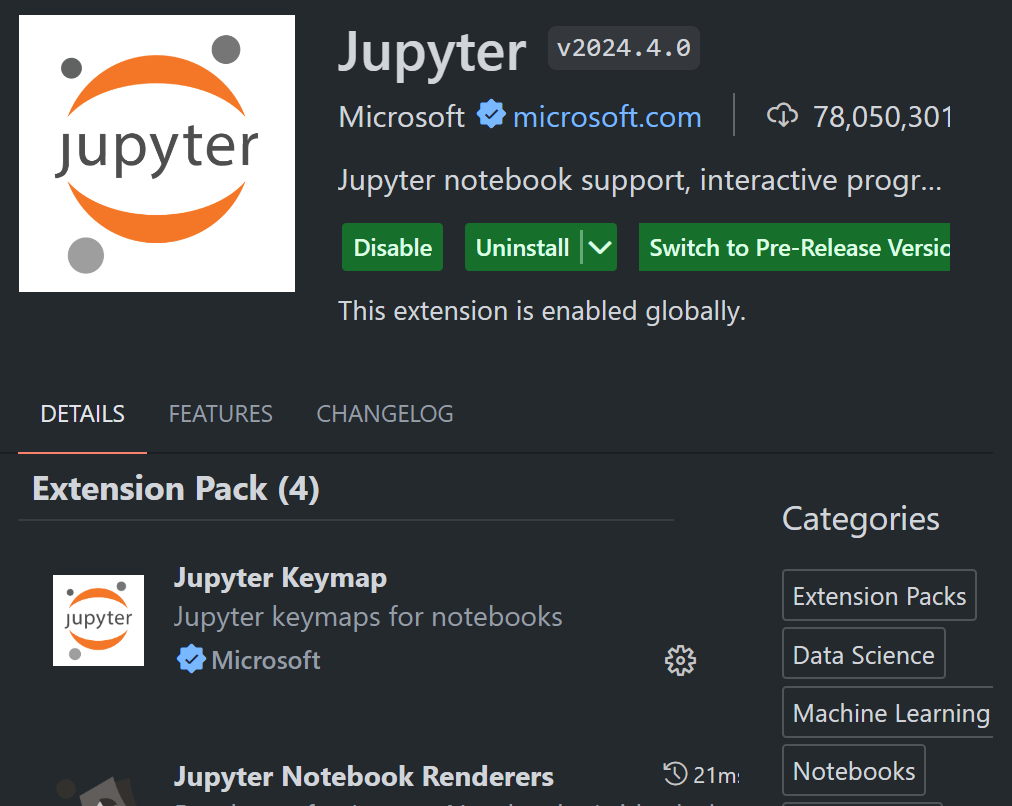The width and height of the screenshot is (1012, 806).
Task: Select the Extension Packs category
Action: 879,596
